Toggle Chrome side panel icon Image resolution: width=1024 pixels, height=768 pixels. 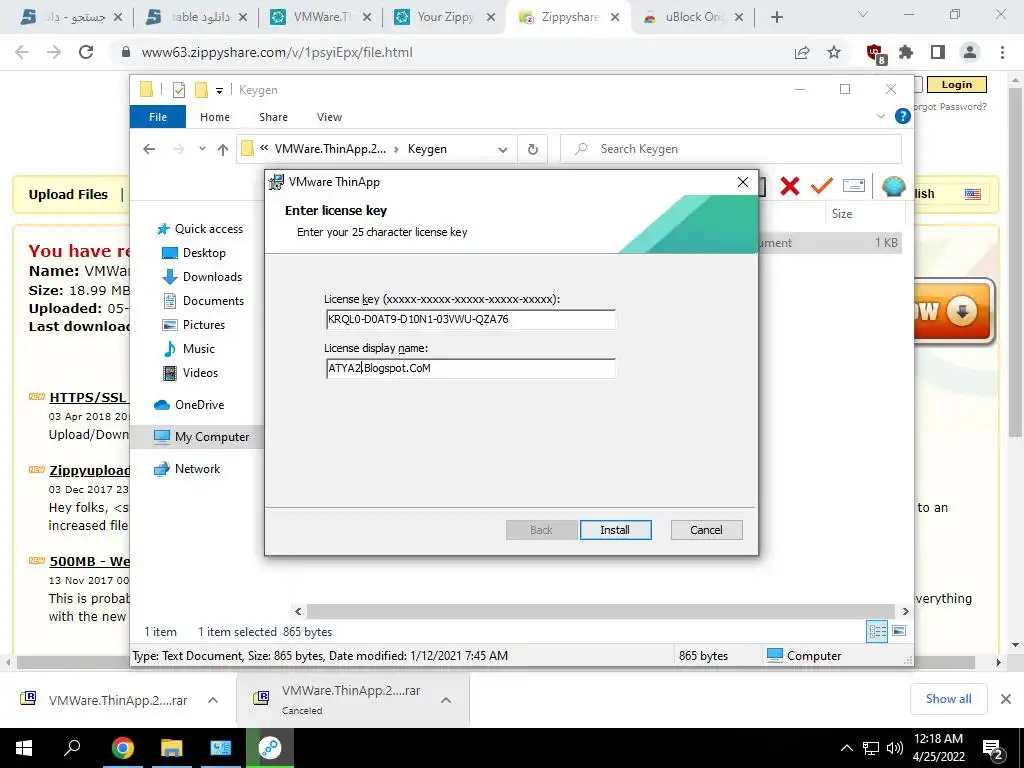pos(938,52)
